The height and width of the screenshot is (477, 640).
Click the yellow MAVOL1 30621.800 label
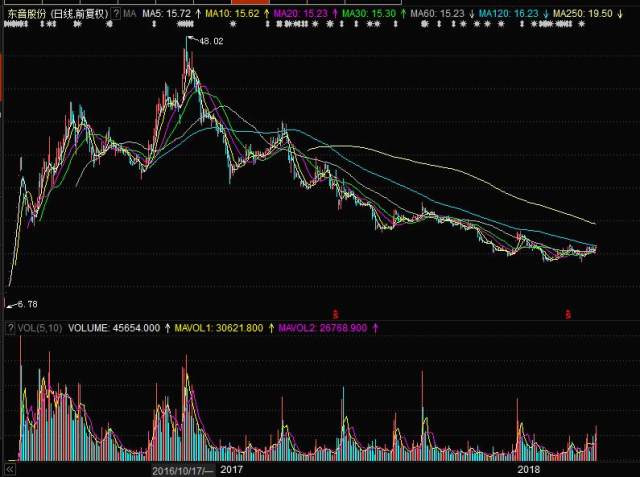[220, 327]
